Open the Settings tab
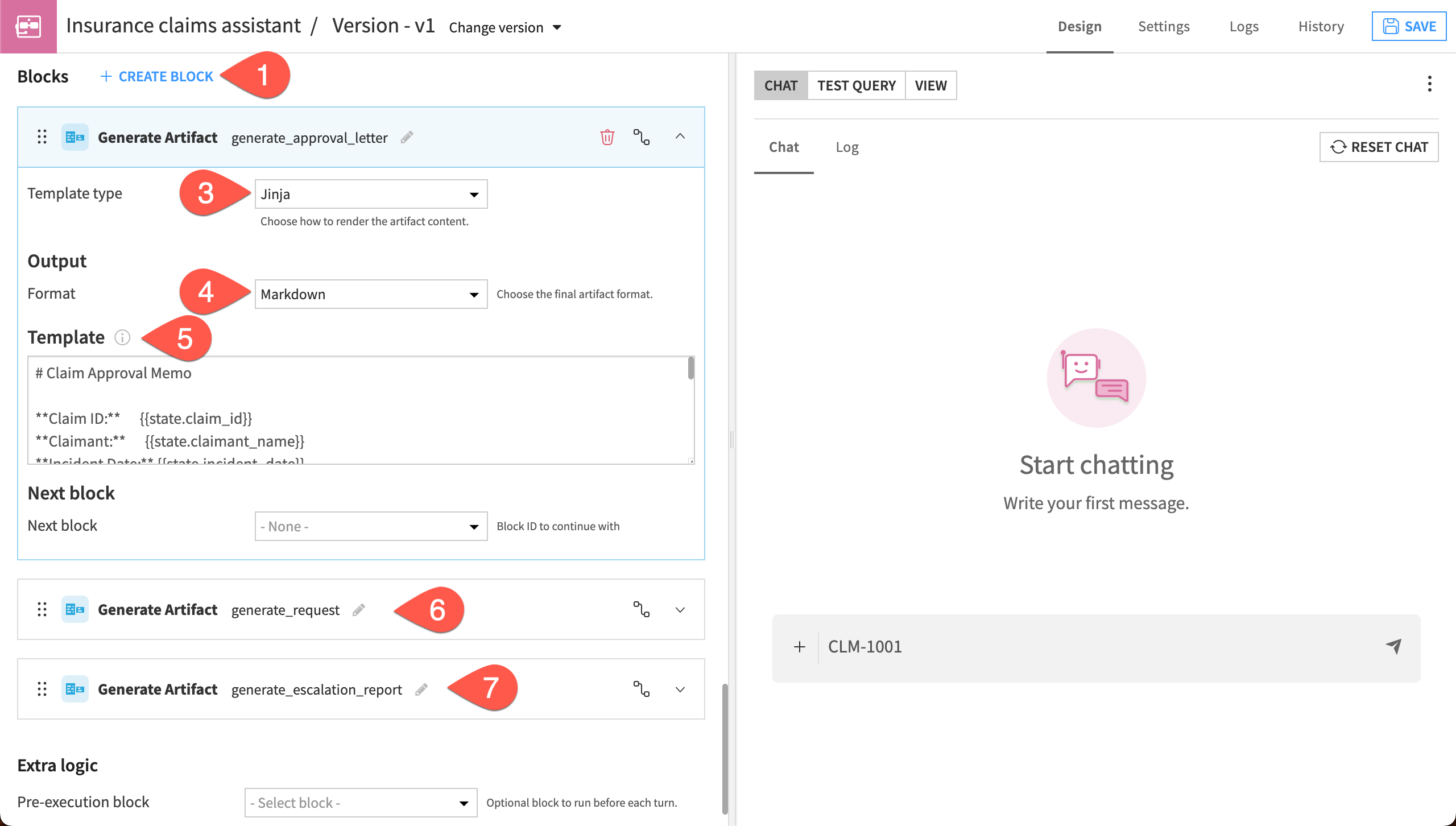This screenshot has width=1456, height=826. coord(1164,26)
